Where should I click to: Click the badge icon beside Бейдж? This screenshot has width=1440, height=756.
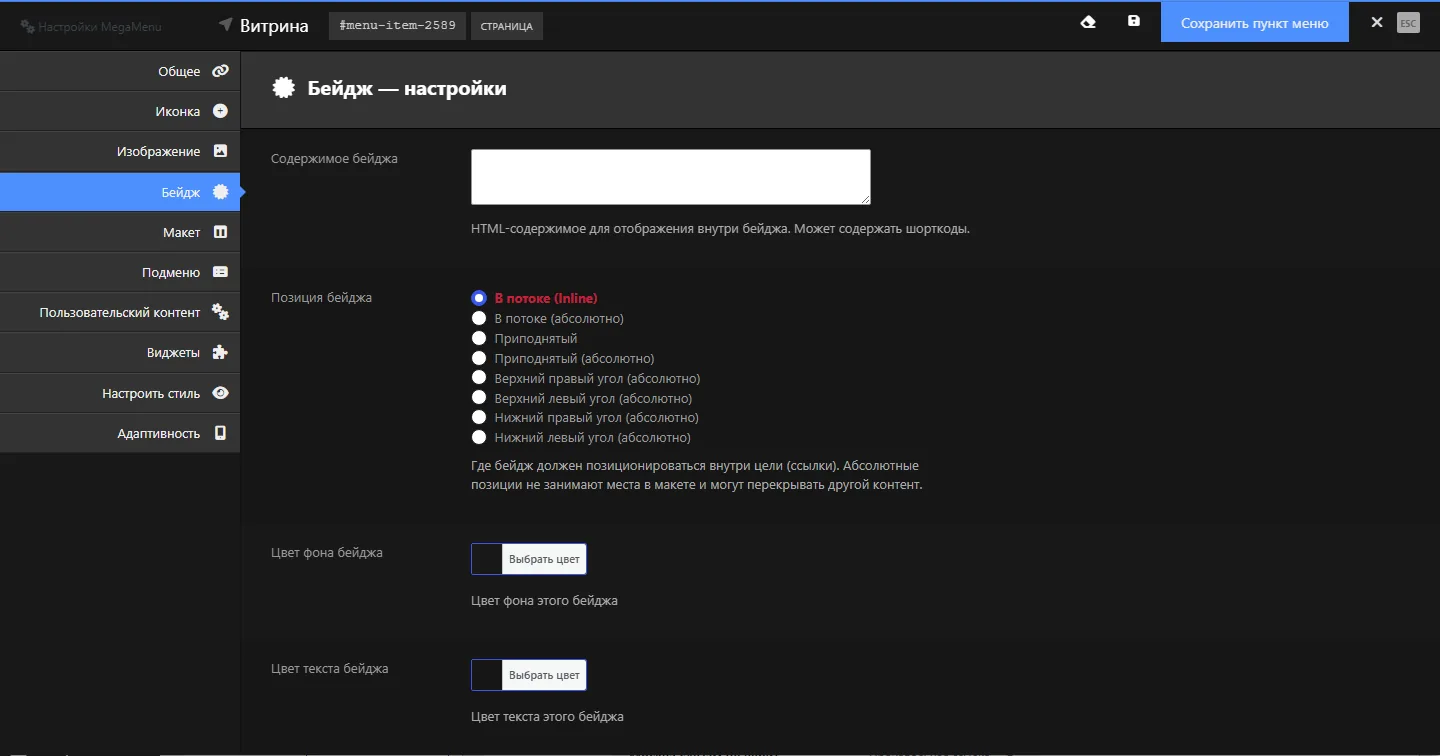tap(221, 192)
